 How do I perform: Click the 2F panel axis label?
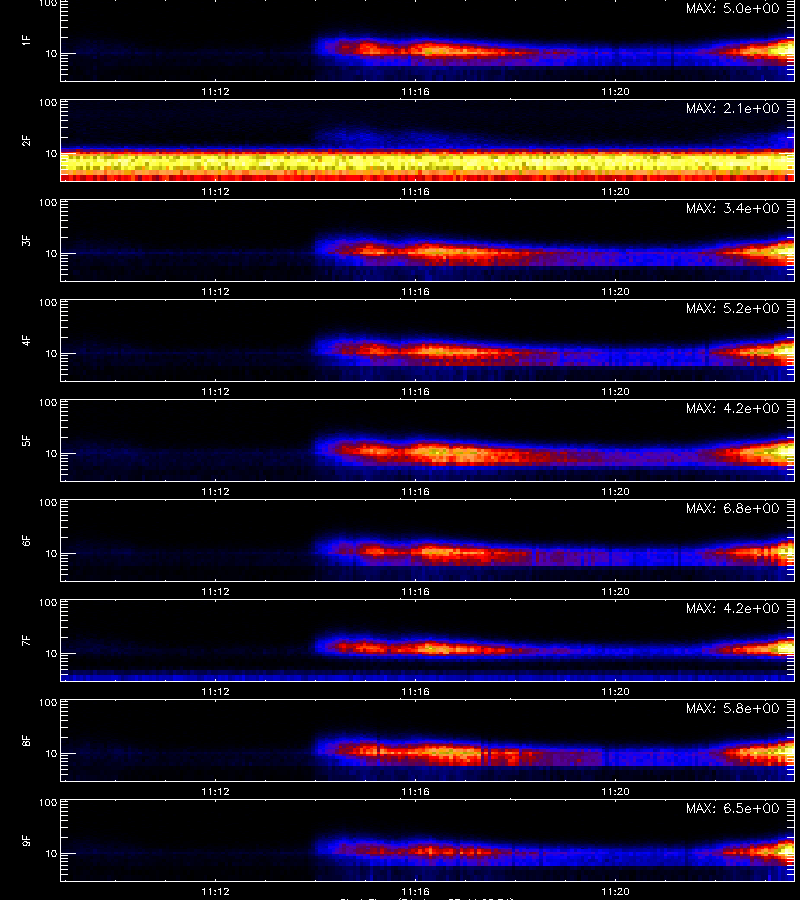coord(26,141)
